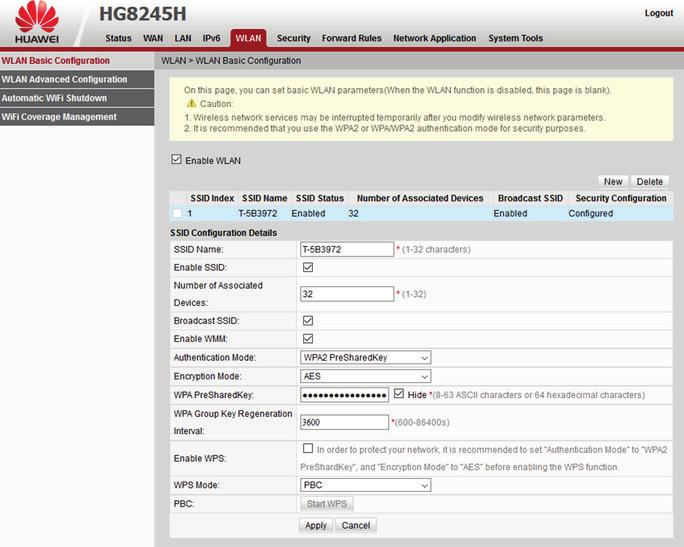The image size is (684, 547).
Task: Toggle the Enable SSID checkbox
Action: point(308,267)
